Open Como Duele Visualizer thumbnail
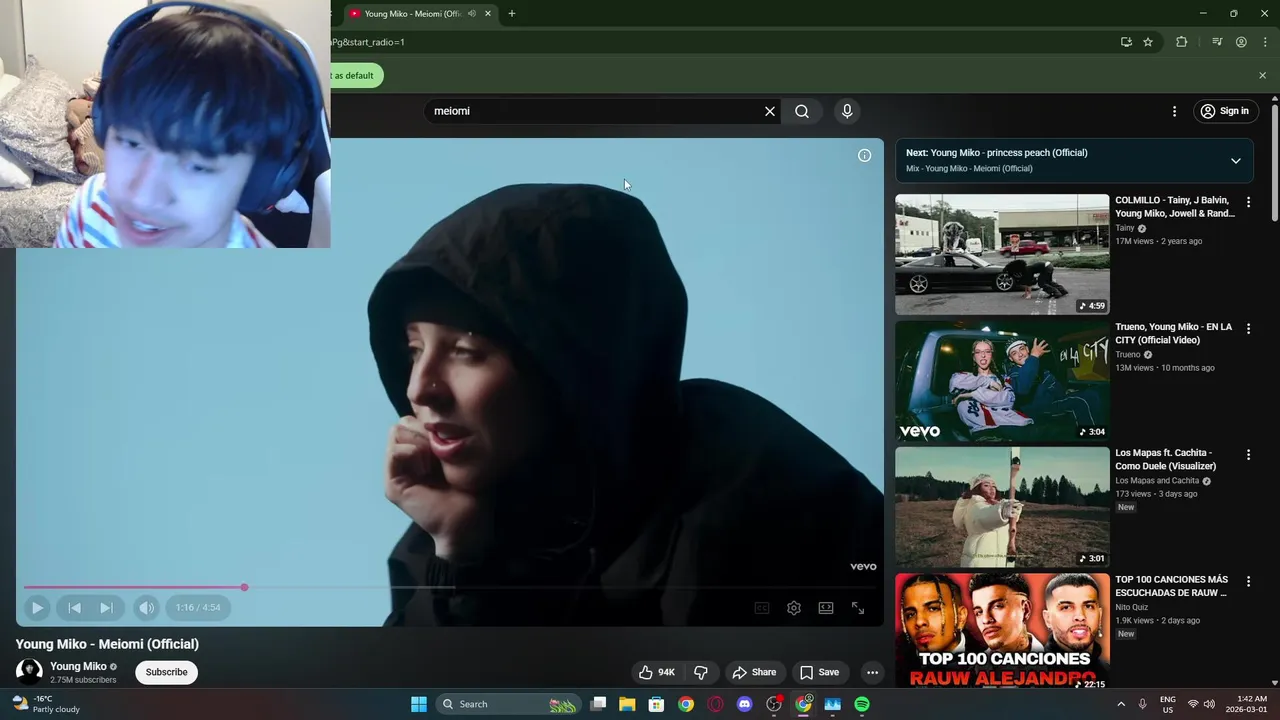Image resolution: width=1280 pixels, height=720 pixels. 1002,507
